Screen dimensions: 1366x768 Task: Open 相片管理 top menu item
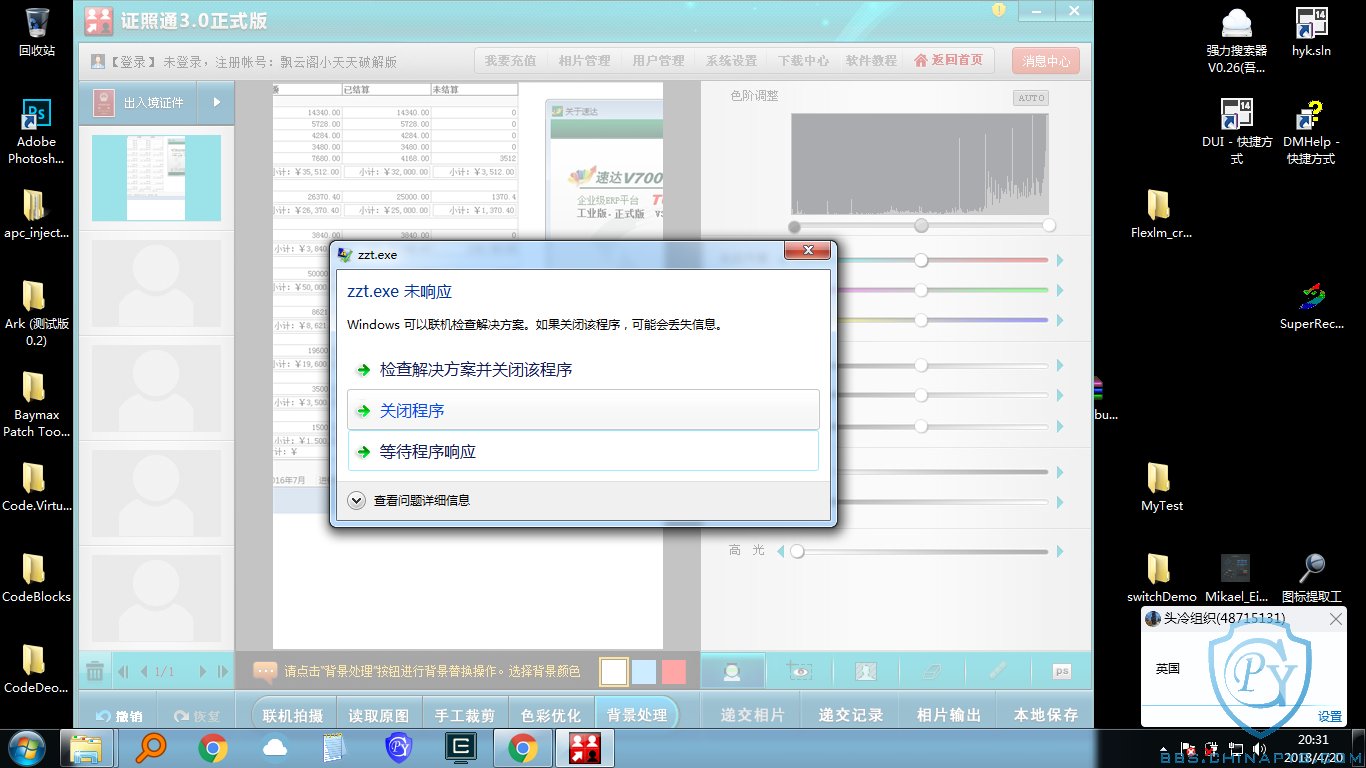point(584,61)
